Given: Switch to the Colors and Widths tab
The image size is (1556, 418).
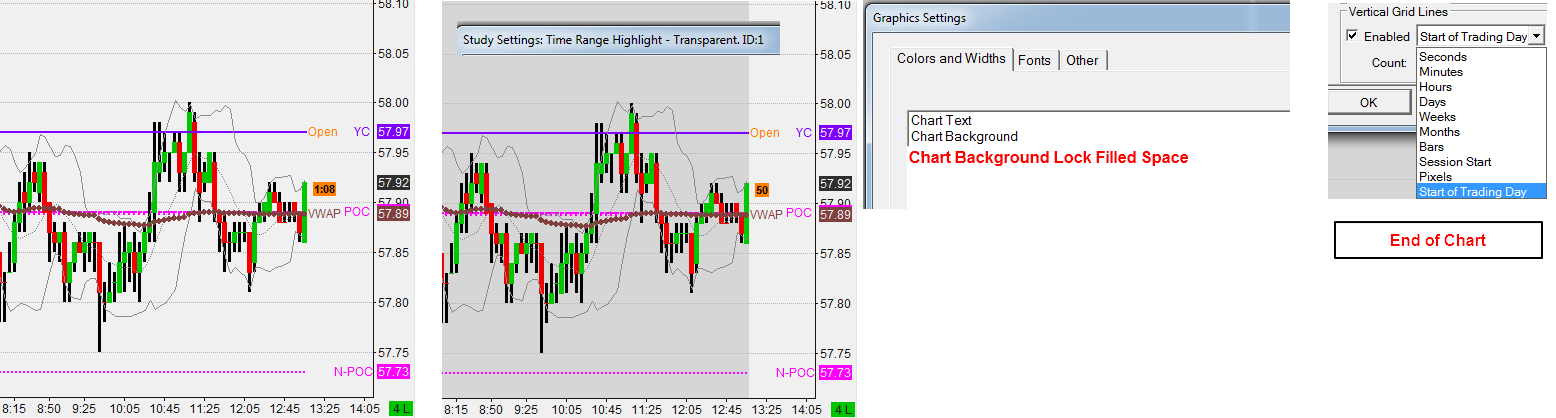Looking at the screenshot, I should tap(951, 59).
